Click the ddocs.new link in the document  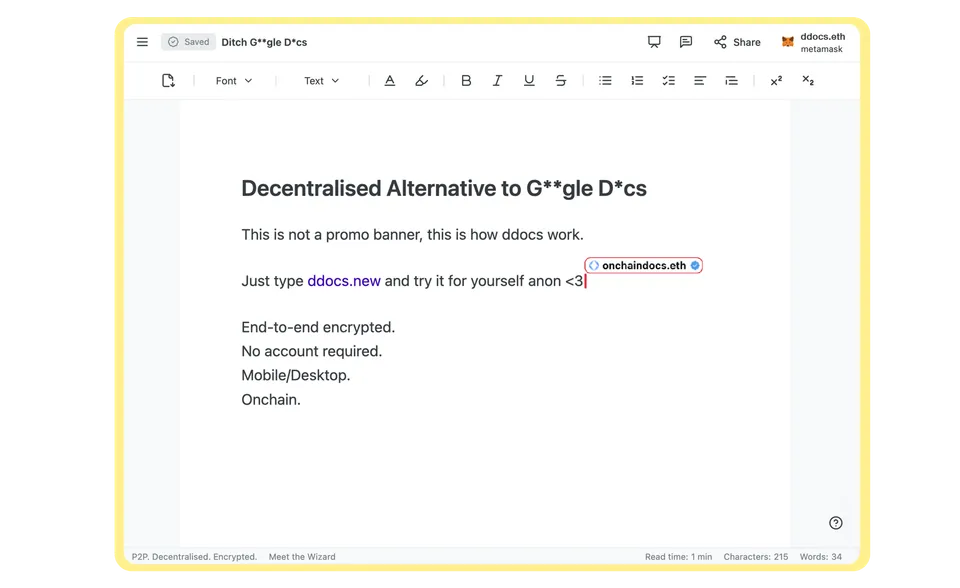point(343,281)
